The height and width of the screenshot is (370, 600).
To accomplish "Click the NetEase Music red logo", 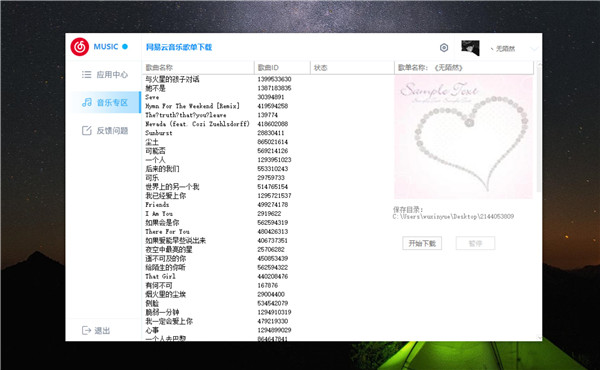I will (80, 47).
